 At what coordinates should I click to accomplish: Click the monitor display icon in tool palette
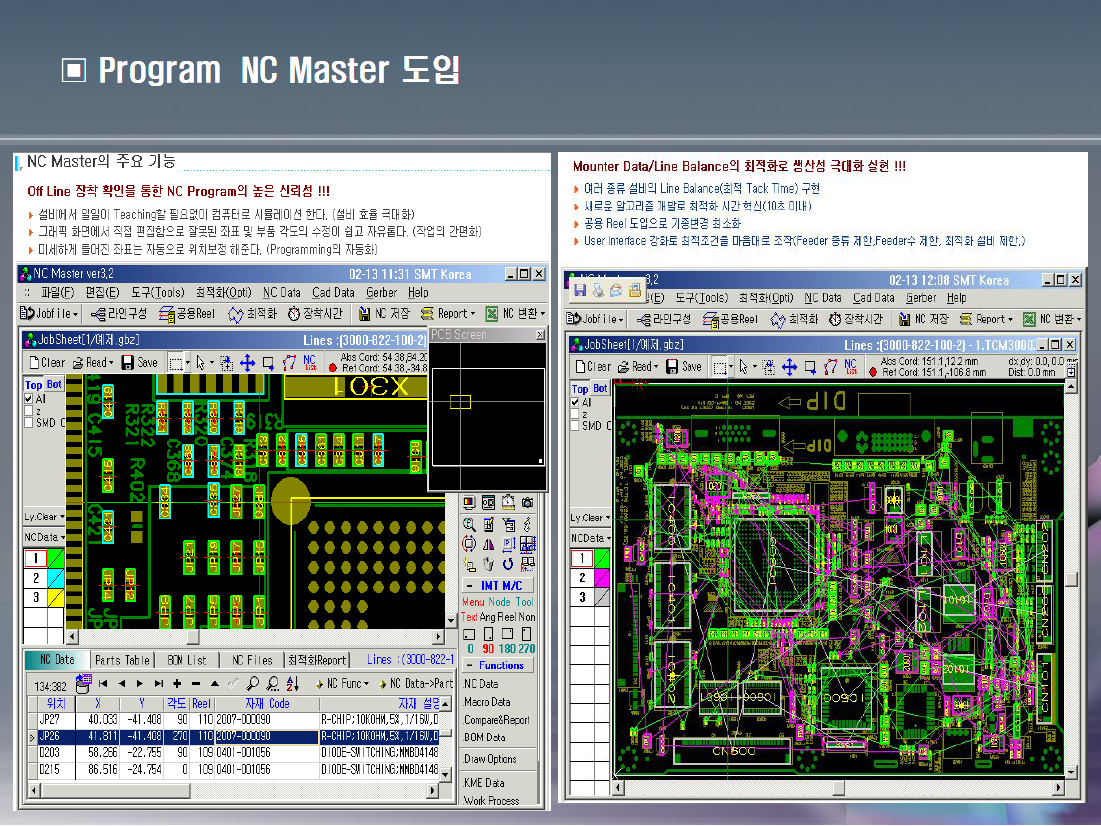469,503
